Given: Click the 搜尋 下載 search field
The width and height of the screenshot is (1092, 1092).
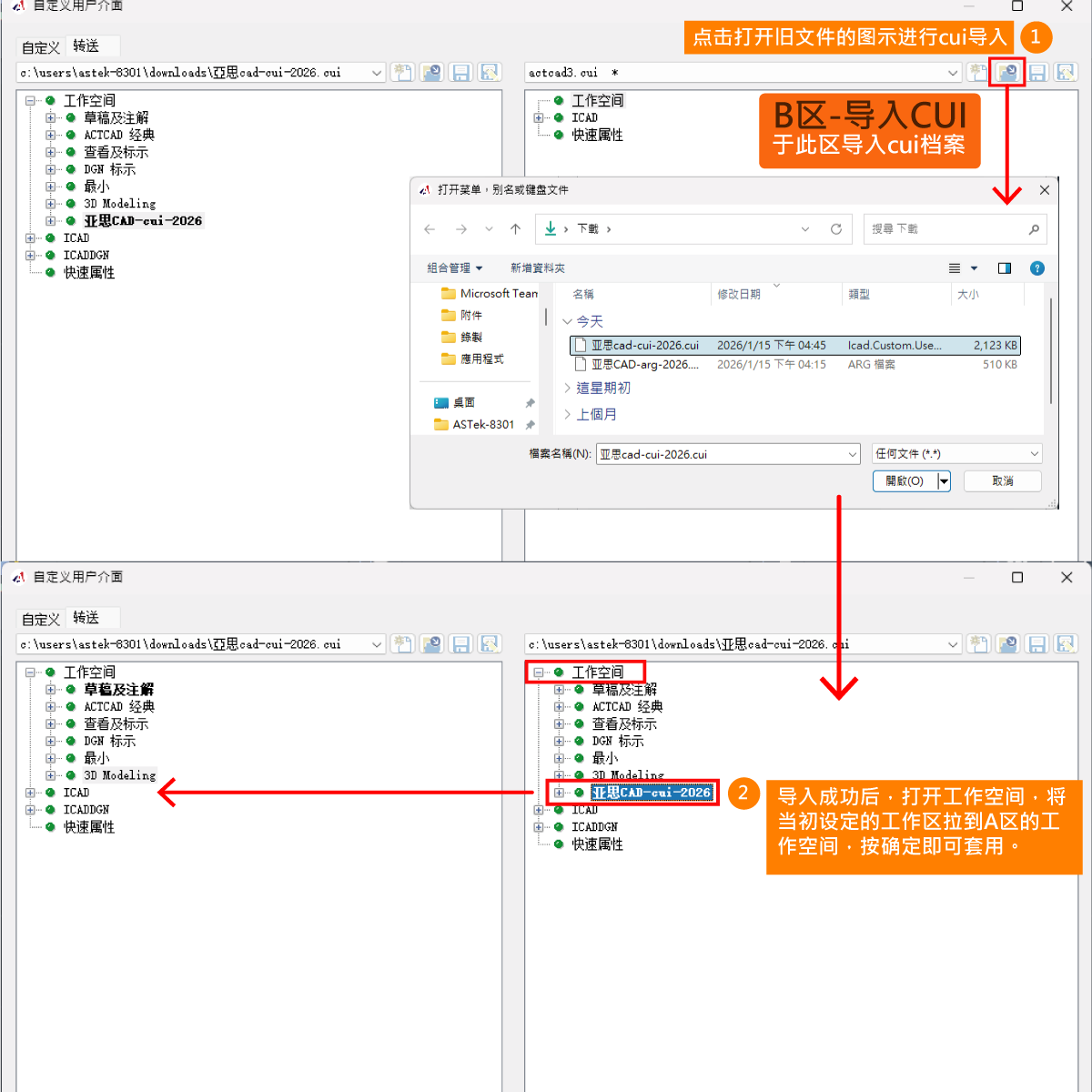Looking at the screenshot, I should point(946,229).
